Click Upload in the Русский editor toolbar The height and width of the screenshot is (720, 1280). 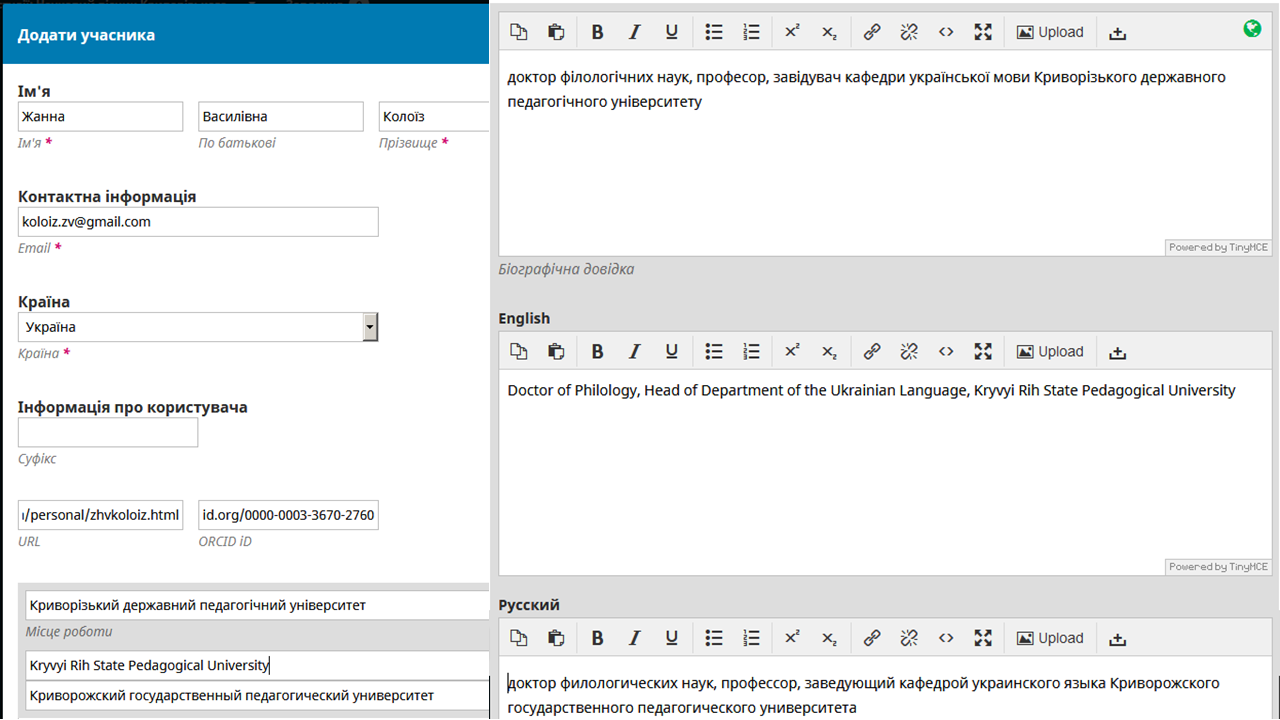[1050, 638]
